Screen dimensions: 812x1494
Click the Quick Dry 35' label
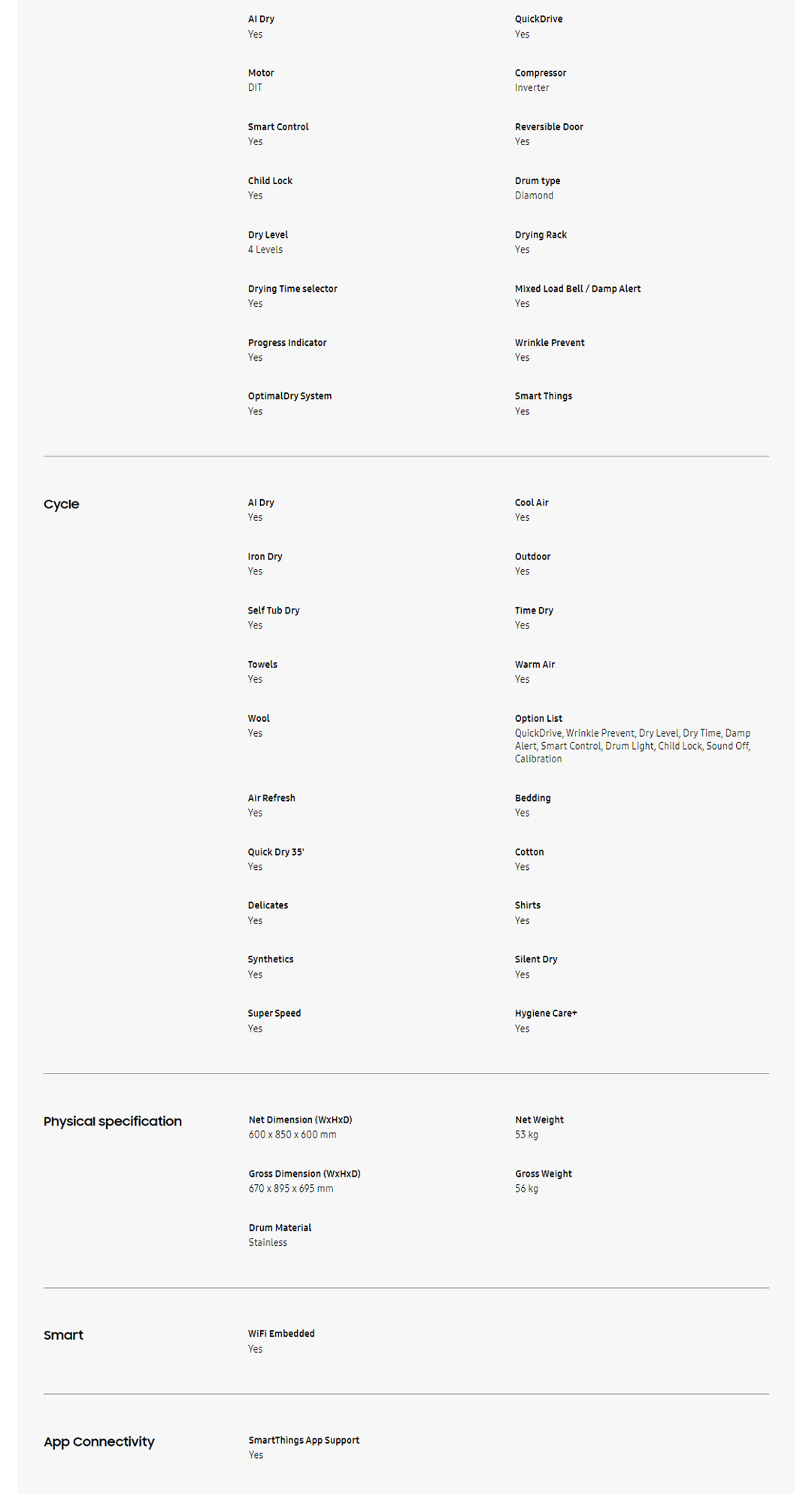tap(276, 852)
